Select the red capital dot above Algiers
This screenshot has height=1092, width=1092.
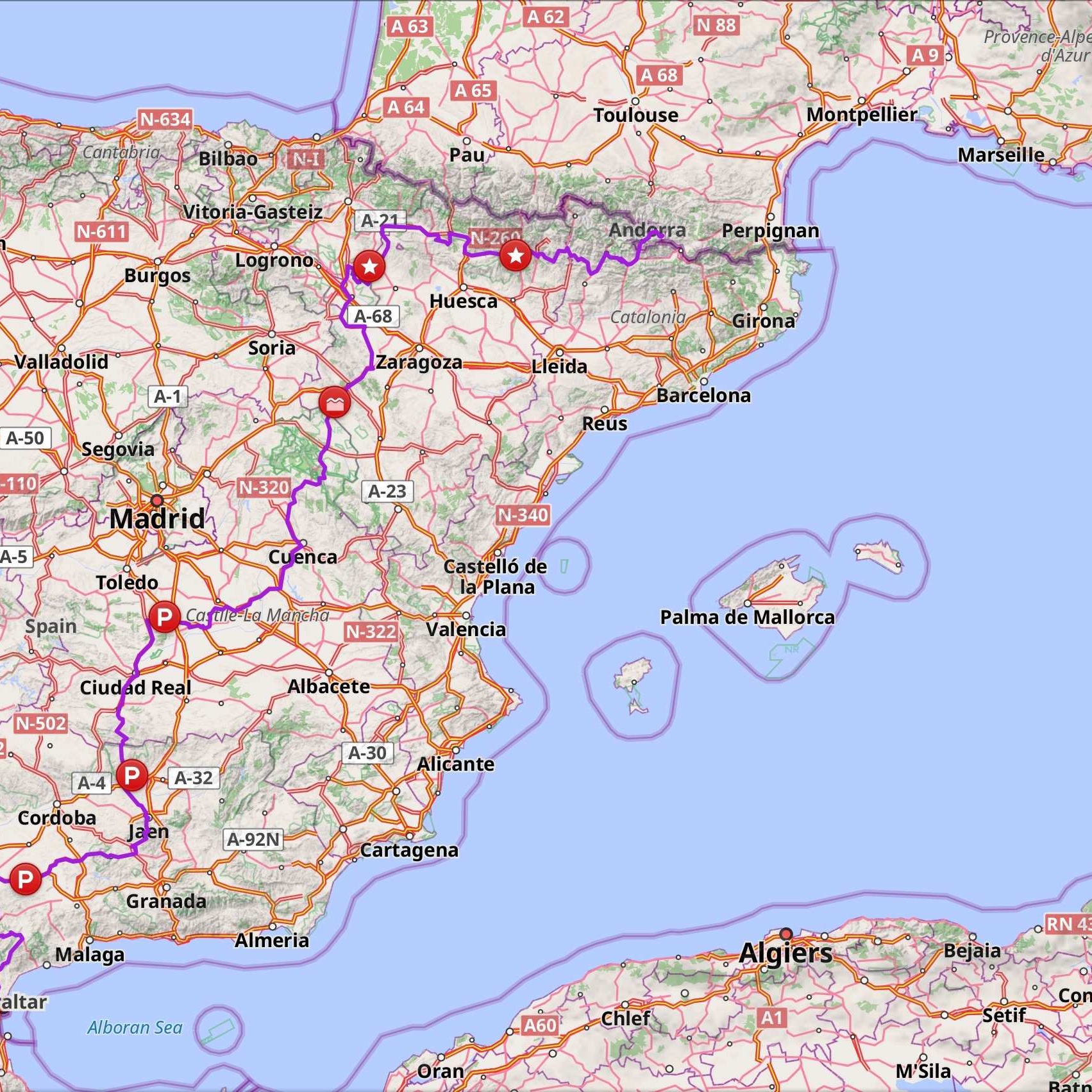click(x=786, y=934)
